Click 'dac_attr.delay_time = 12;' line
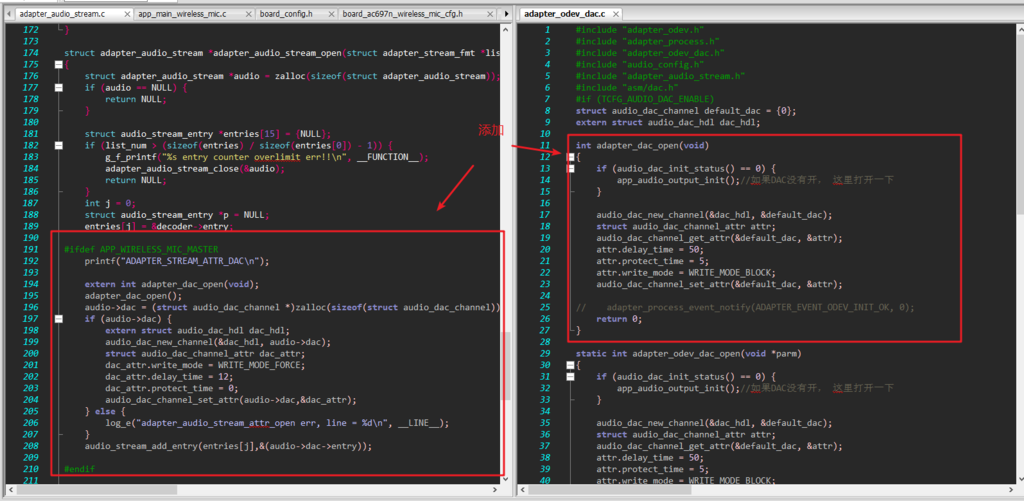The width and height of the screenshot is (1024, 501). (x=168, y=377)
